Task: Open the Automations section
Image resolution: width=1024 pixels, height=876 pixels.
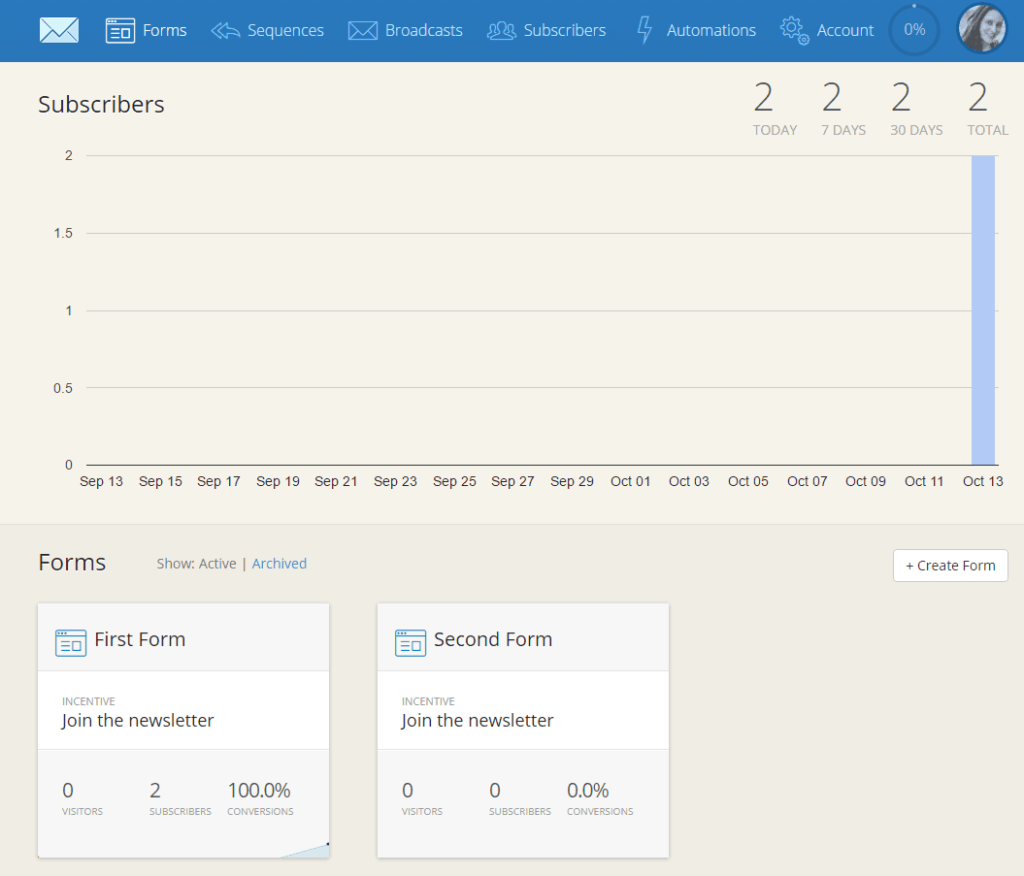Action: pos(711,30)
